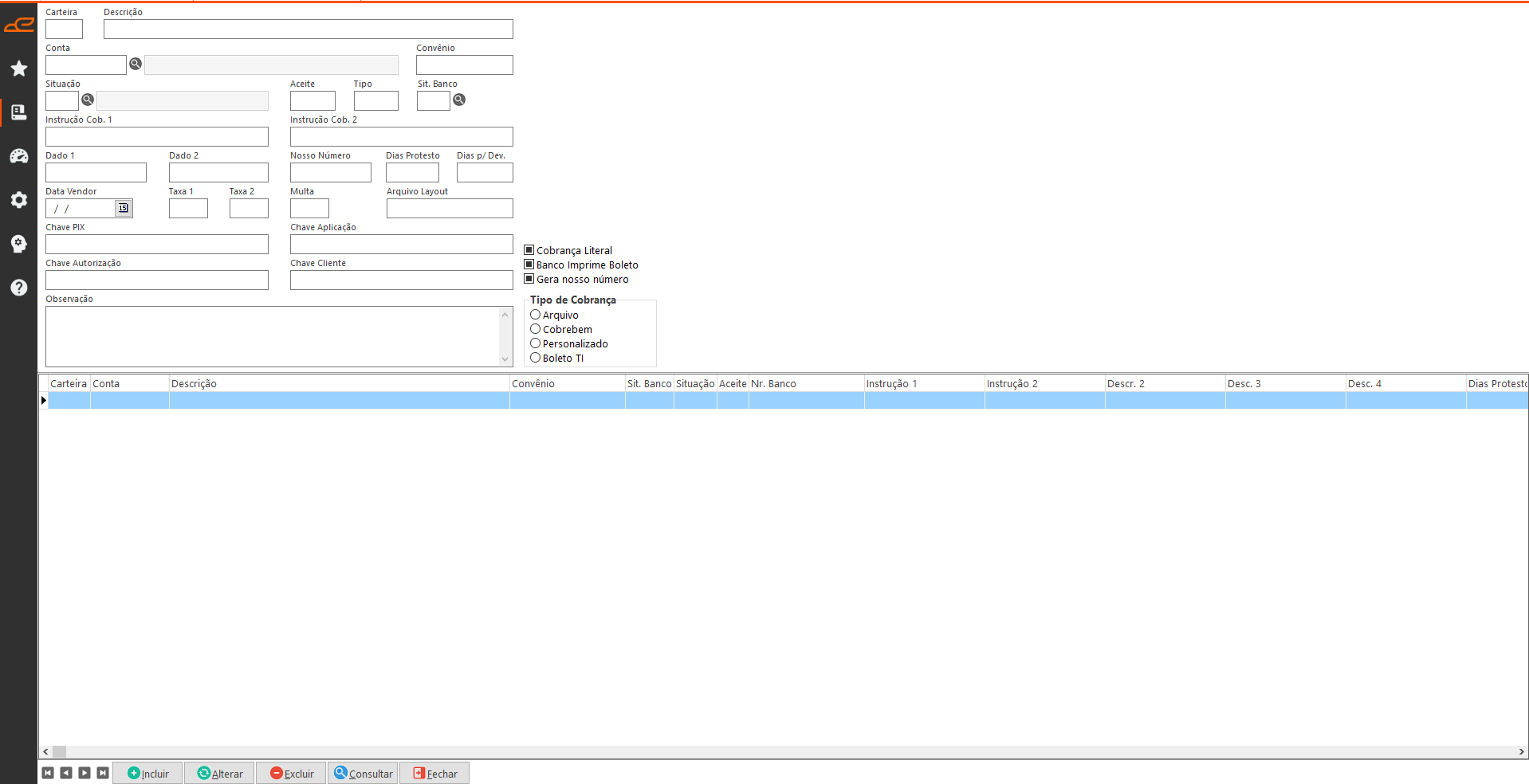Open the dashboard gauge icon in sidebar
Screen dimensions: 1529x784
19,156
